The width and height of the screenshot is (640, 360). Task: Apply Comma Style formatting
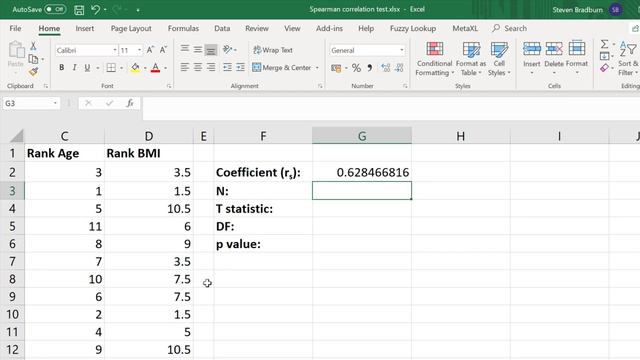tap(369, 68)
